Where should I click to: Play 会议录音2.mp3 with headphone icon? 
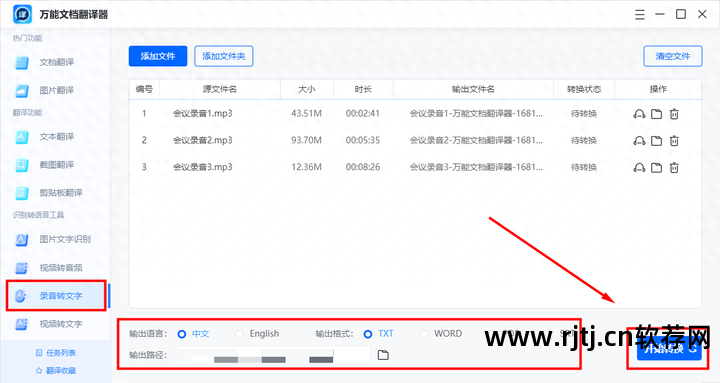click(x=639, y=141)
